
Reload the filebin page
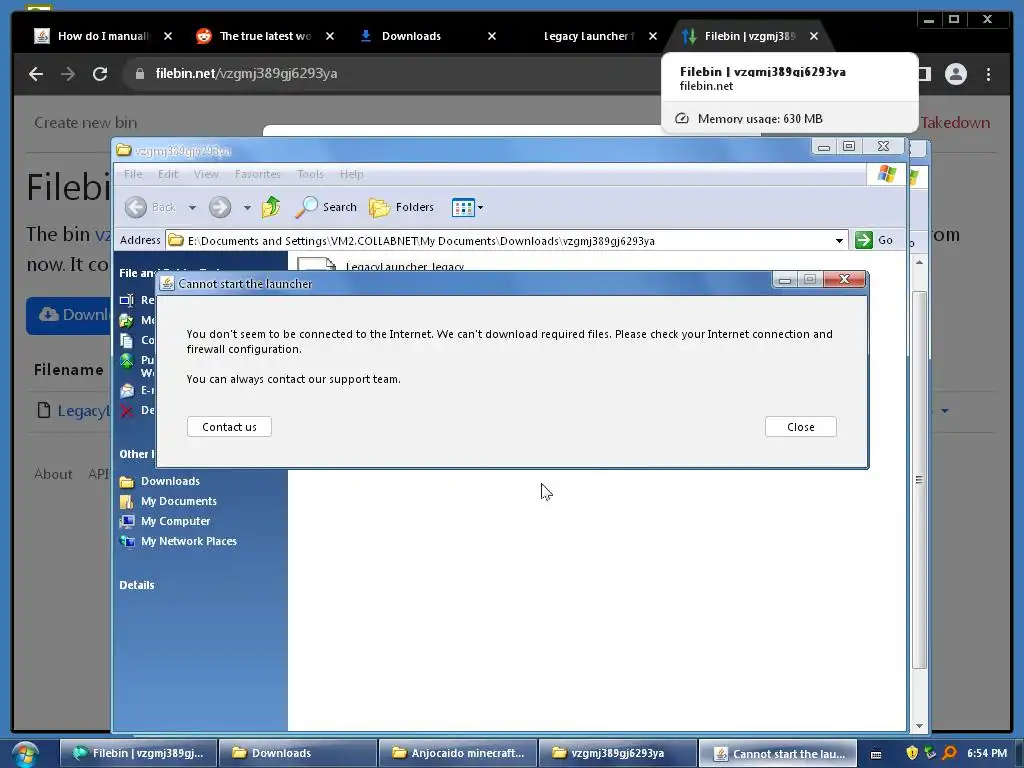point(100,74)
